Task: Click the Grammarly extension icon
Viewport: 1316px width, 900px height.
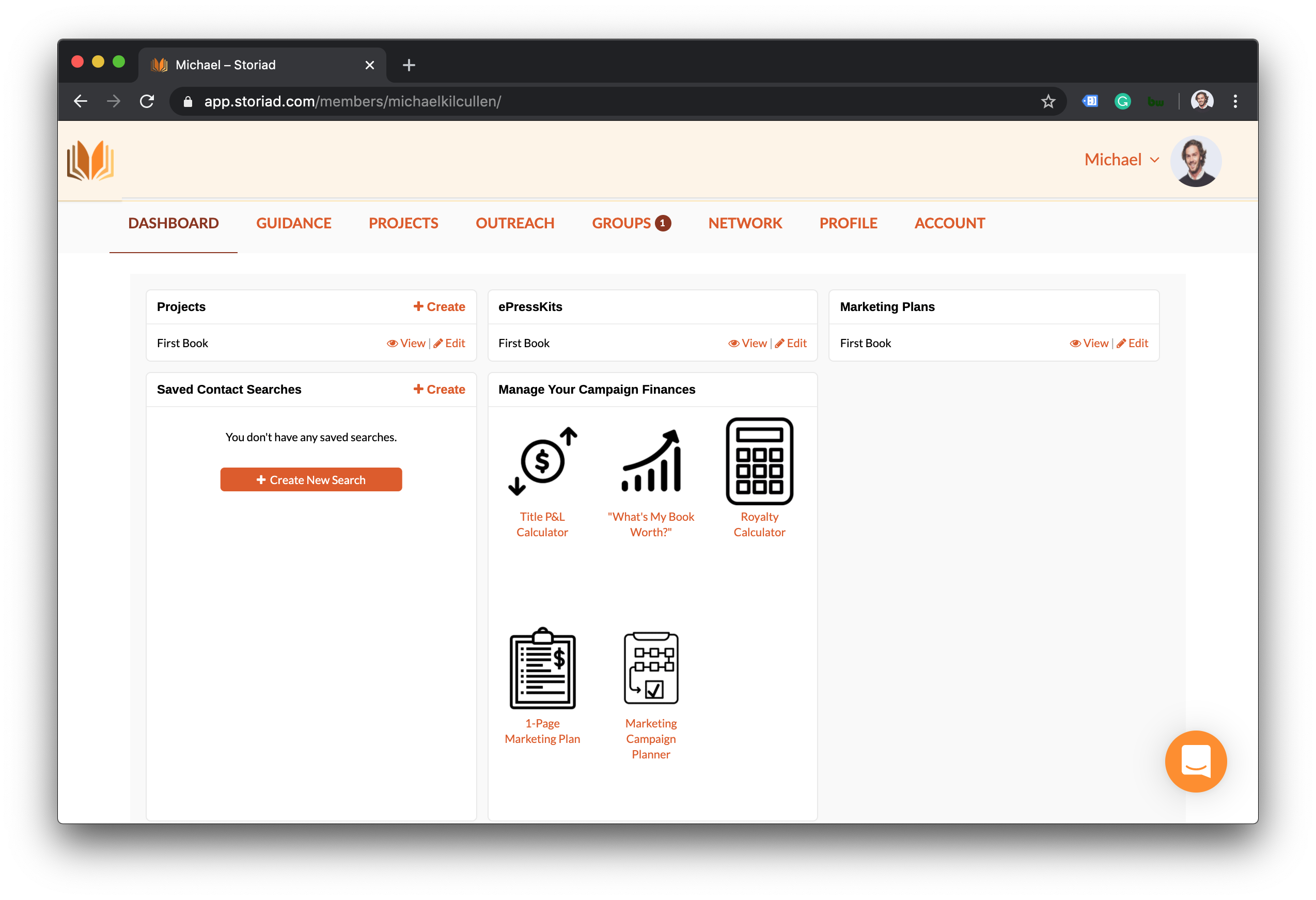Action: [1122, 101]
